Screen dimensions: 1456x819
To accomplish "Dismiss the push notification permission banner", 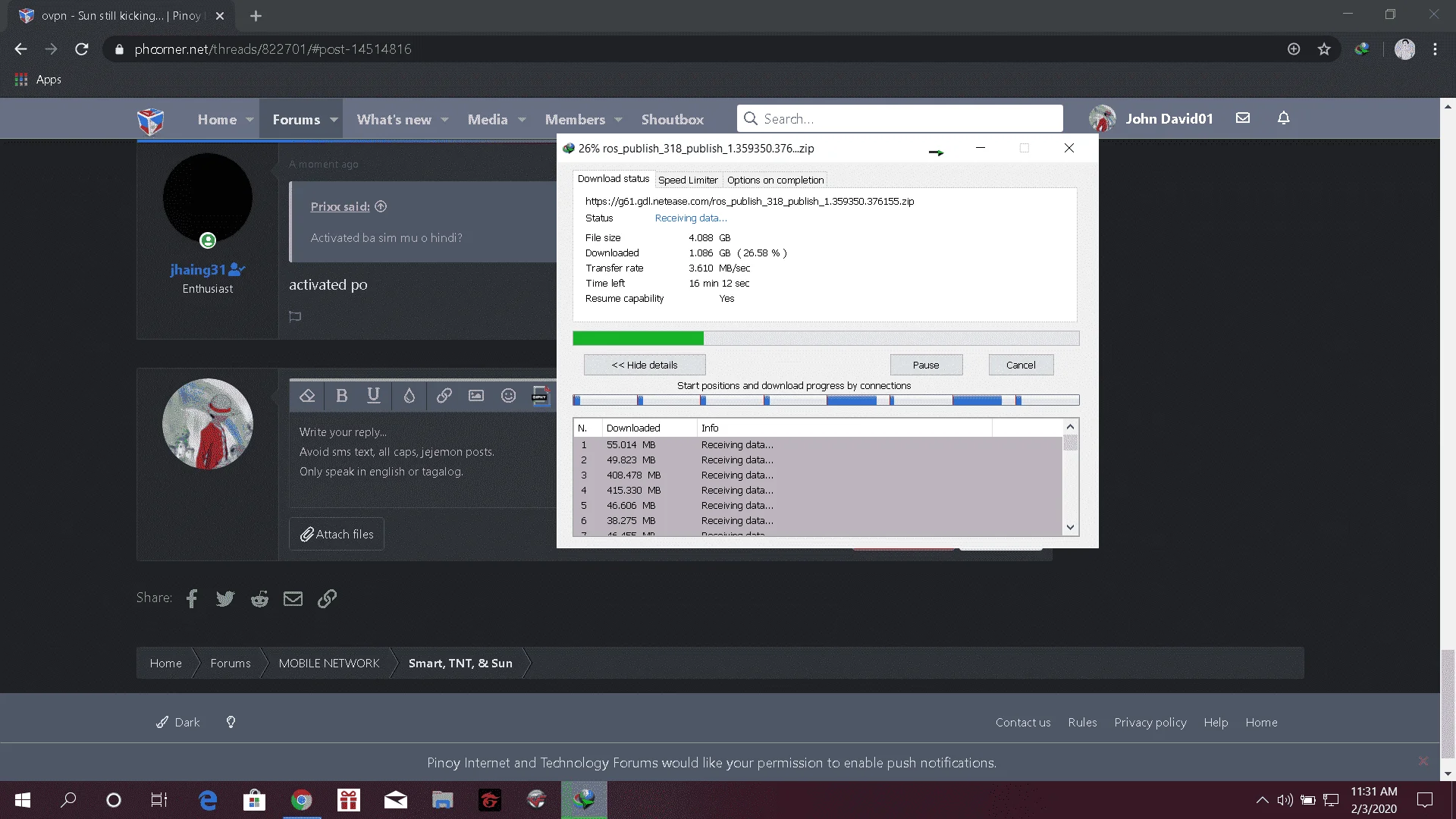I will (1423, 761).
